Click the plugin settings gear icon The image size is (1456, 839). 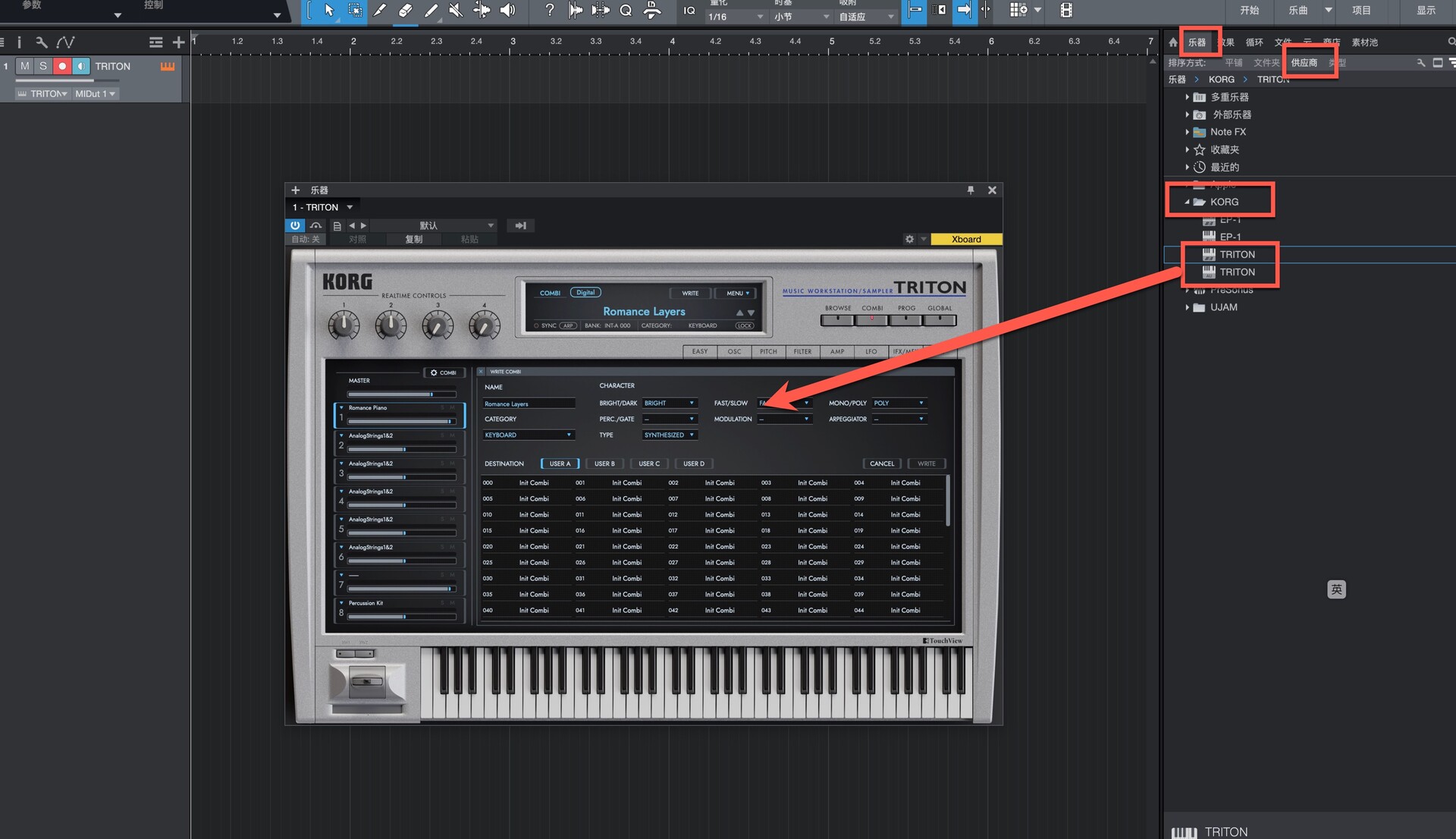click(x=909, y=239)
